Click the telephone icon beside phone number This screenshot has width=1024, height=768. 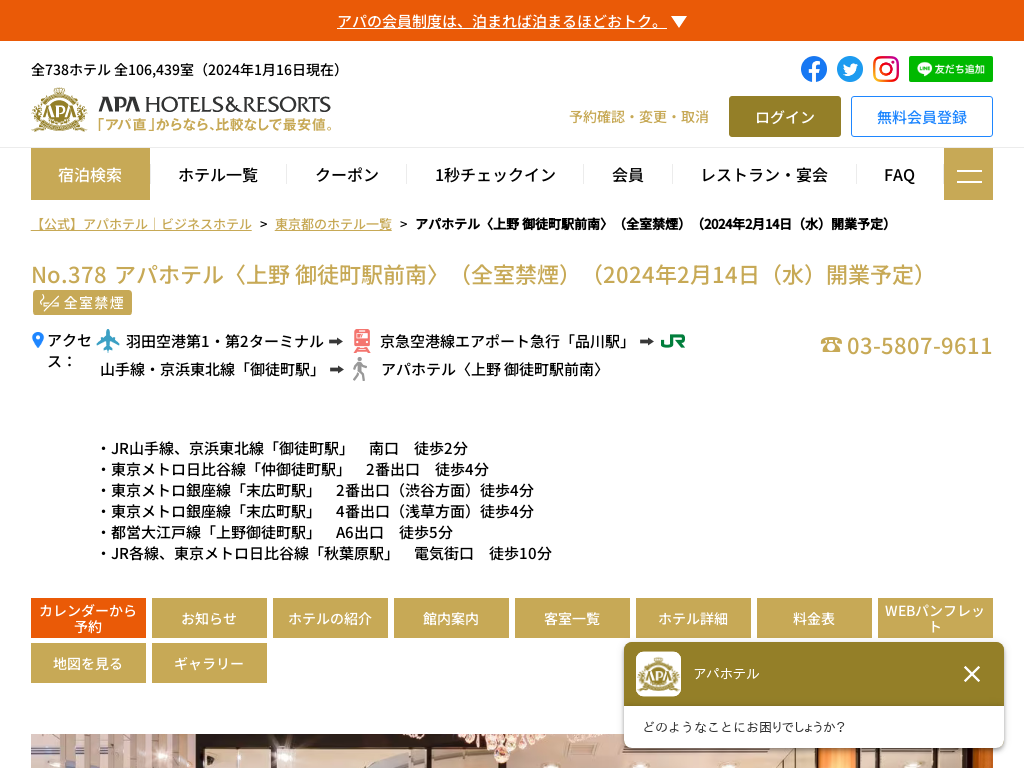[831, 345]
